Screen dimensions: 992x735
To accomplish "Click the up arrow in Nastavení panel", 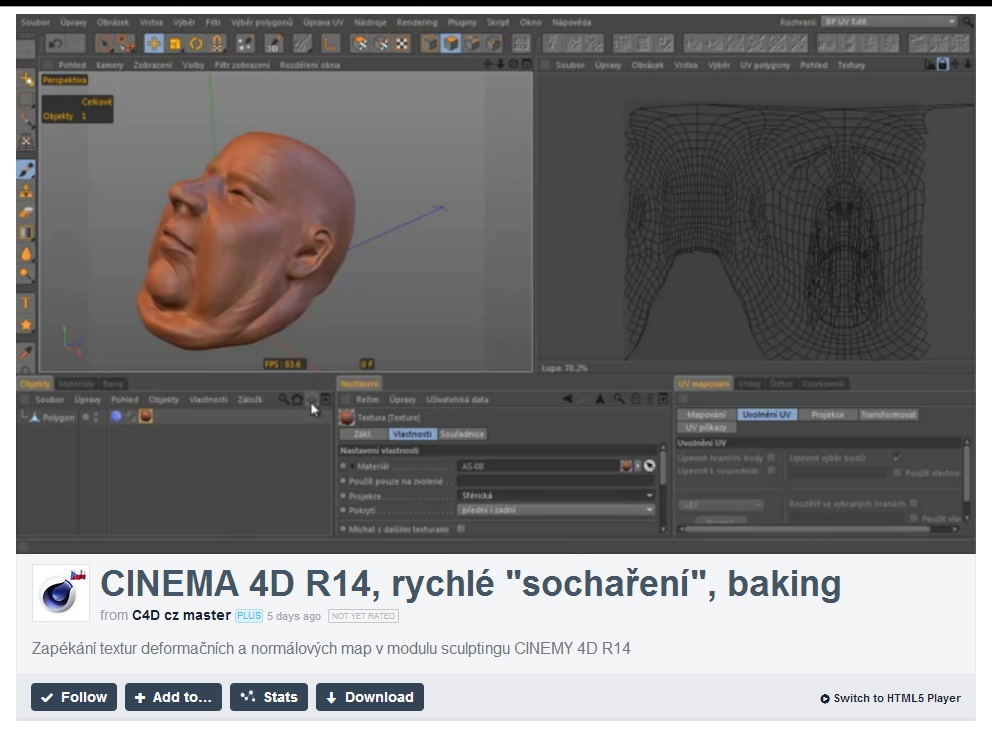I will click(600, 398).
